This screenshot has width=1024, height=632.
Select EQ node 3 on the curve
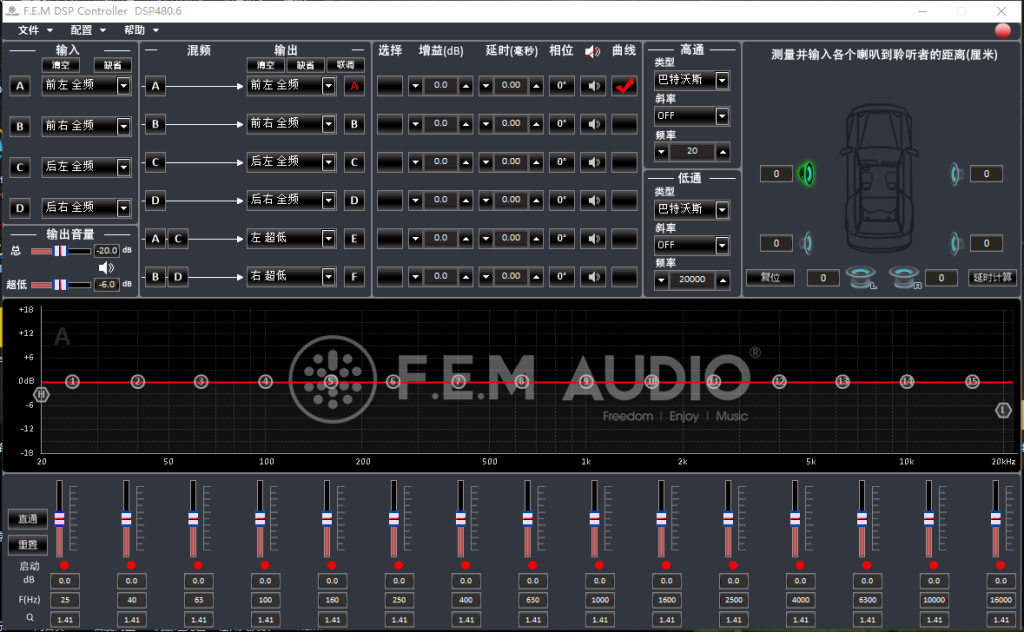click(x=201, y=381)
